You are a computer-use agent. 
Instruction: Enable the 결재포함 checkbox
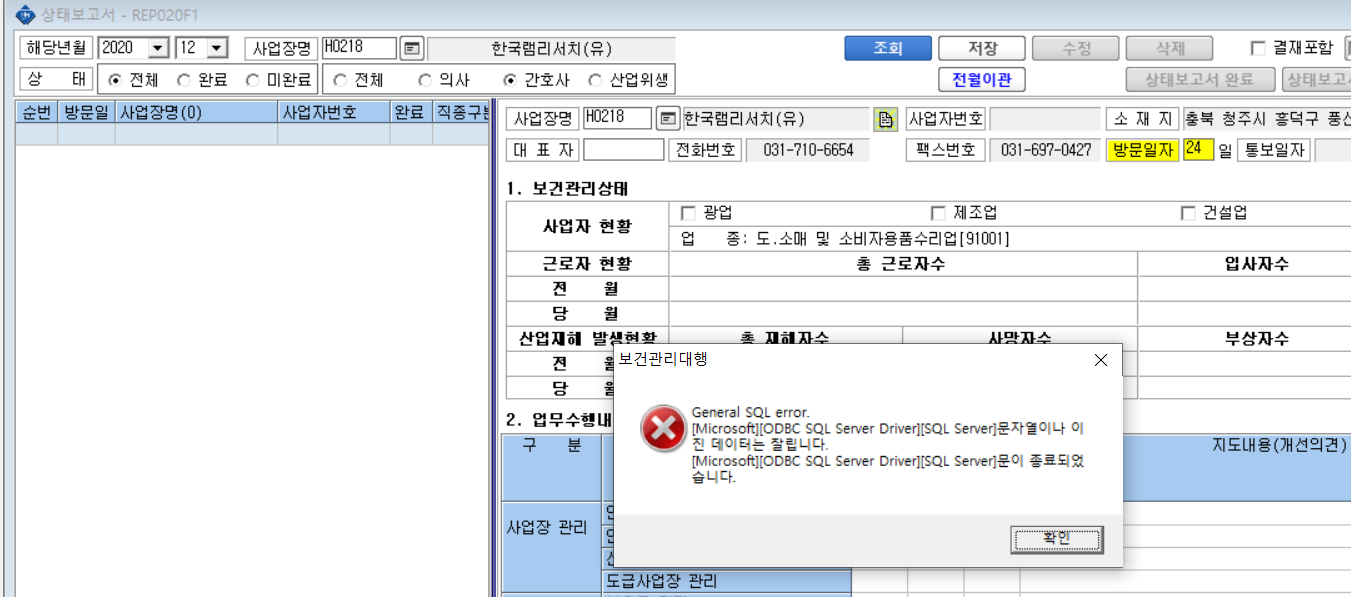click(1259, 48)
